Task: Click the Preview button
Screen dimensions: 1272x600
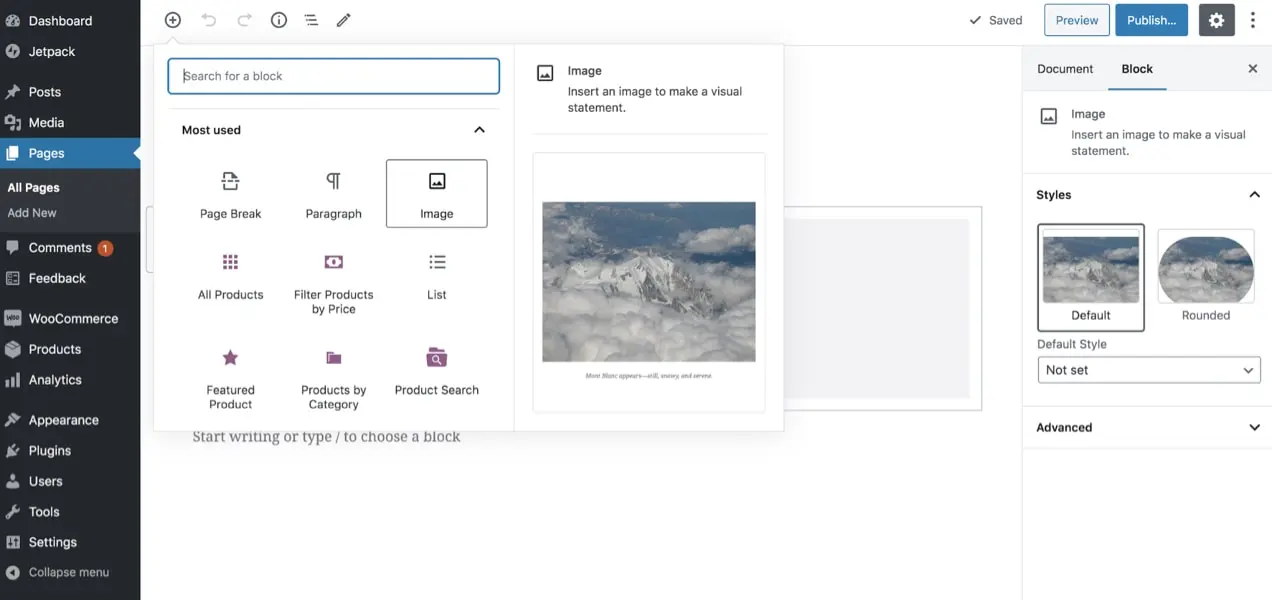Action: coord(1077,20)
